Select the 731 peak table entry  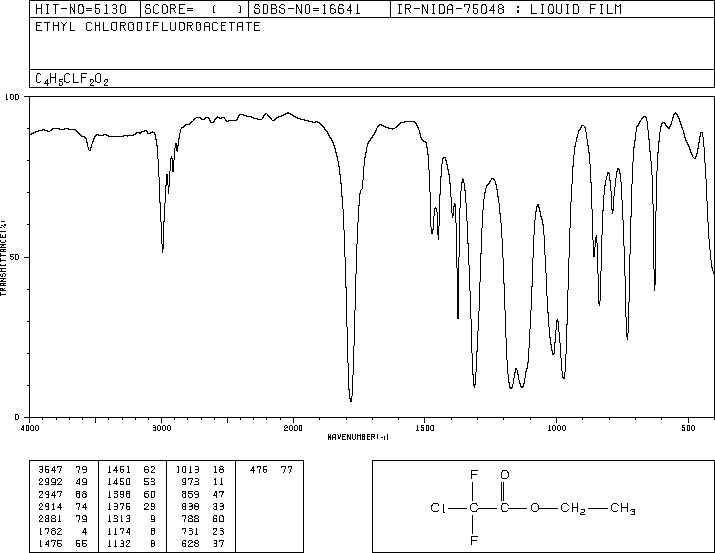[202, 531]
